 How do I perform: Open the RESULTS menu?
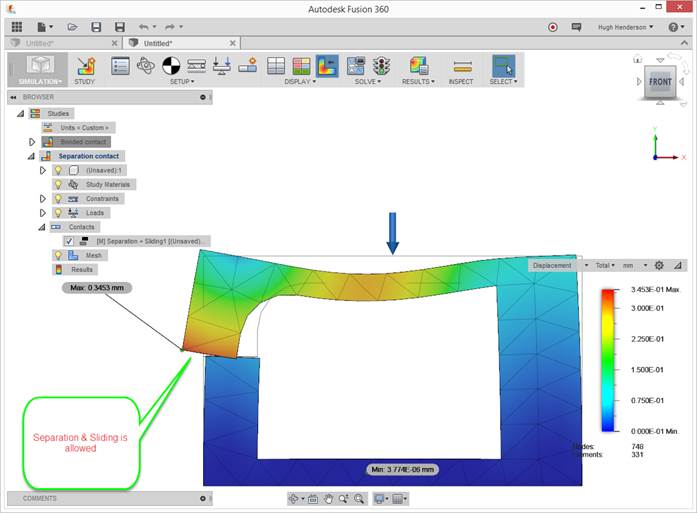(418, 82)
